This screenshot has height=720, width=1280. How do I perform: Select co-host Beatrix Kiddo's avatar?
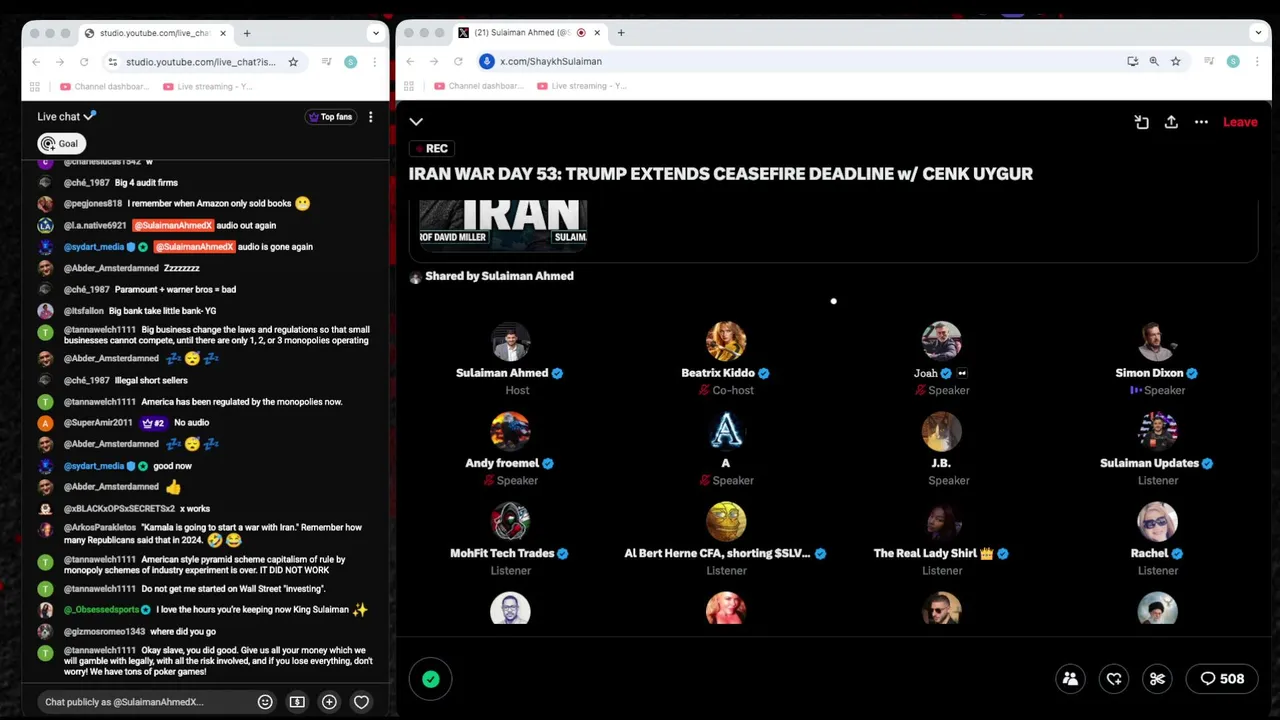click(x=726, y=341)
